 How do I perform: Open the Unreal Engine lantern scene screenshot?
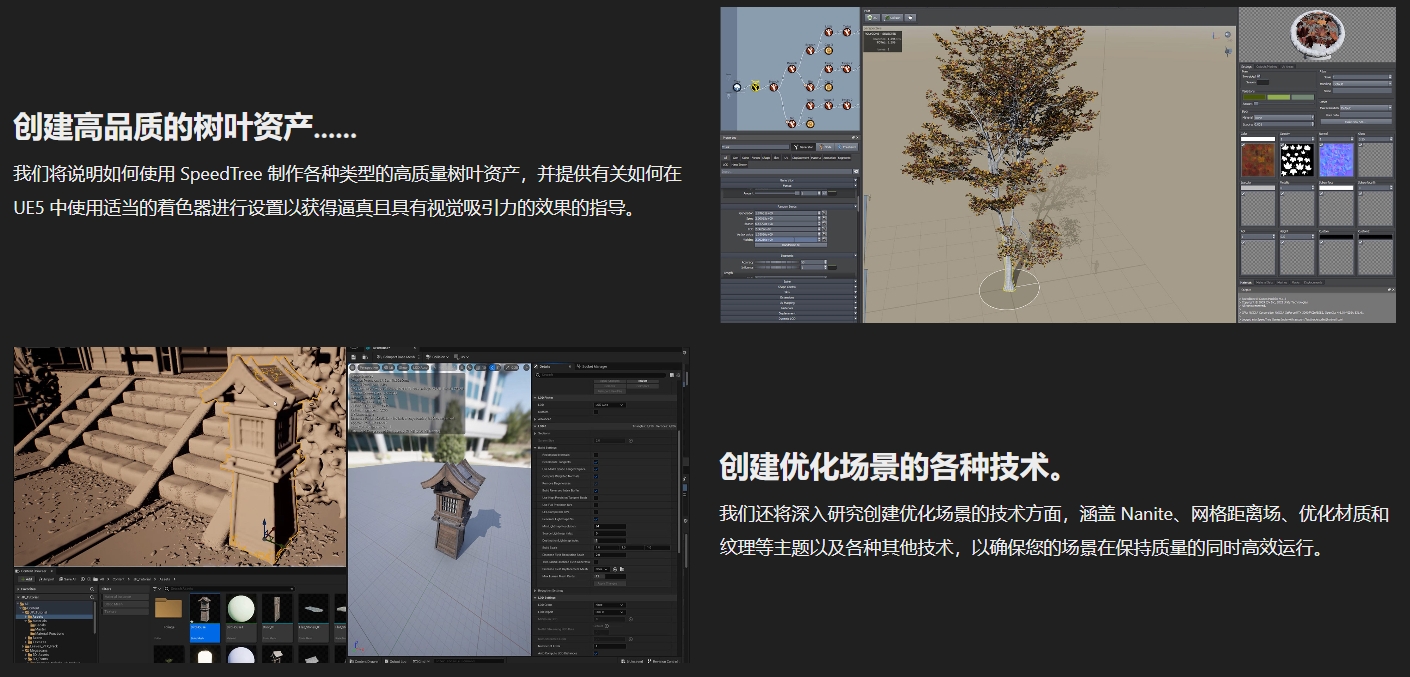click(351, 505)
